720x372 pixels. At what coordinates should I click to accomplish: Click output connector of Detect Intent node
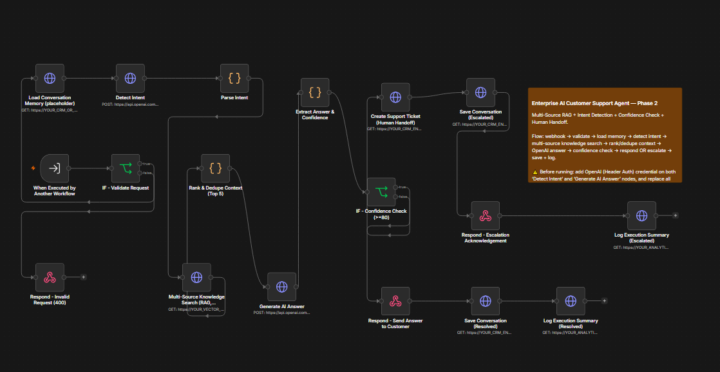(x=145, y=79)
